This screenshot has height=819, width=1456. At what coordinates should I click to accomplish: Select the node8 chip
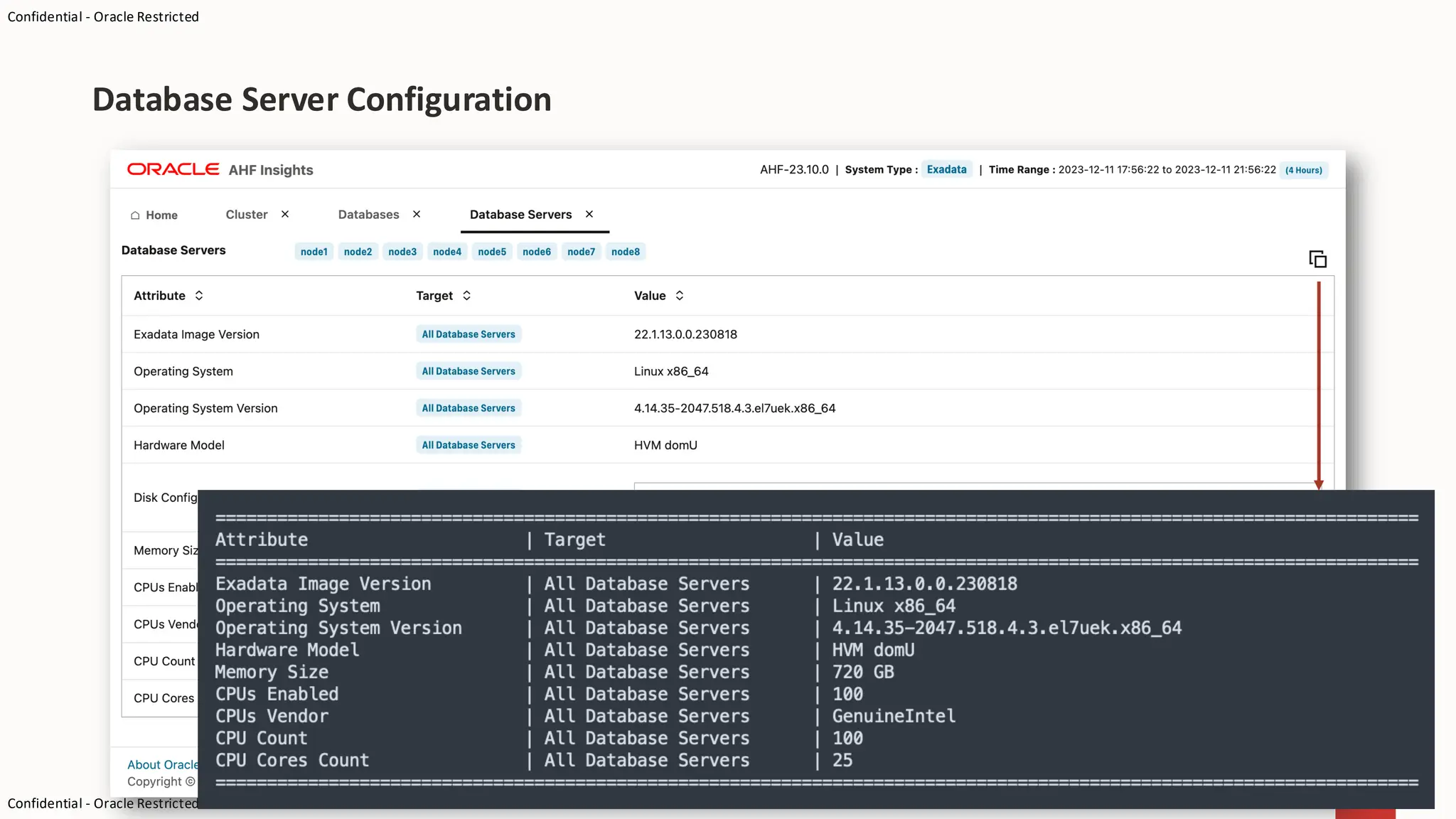tap(626, 252)
